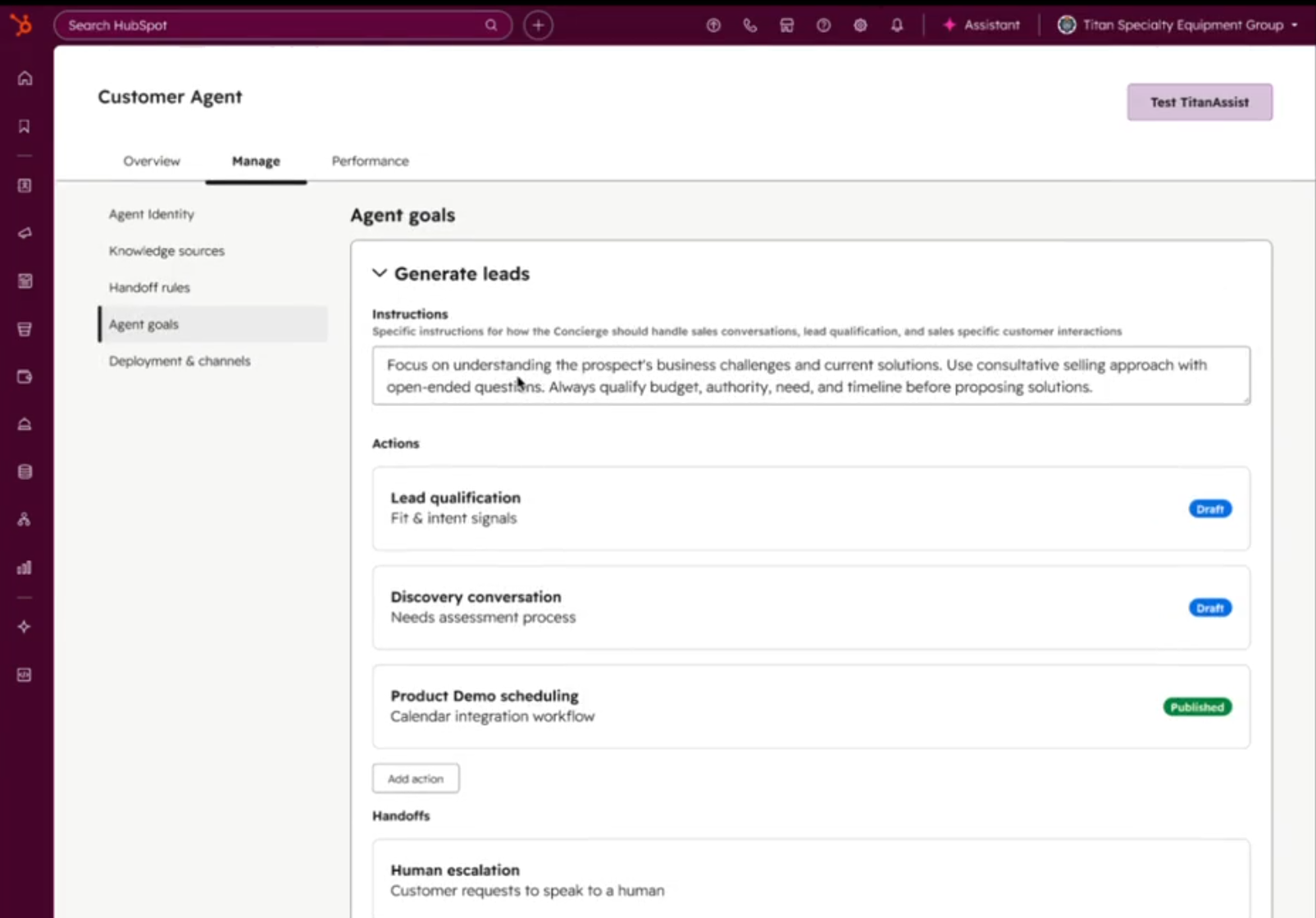This screenshot has height=918, width=1316.
Task: Click the Assistant sparkle icon
Action: 949,25
